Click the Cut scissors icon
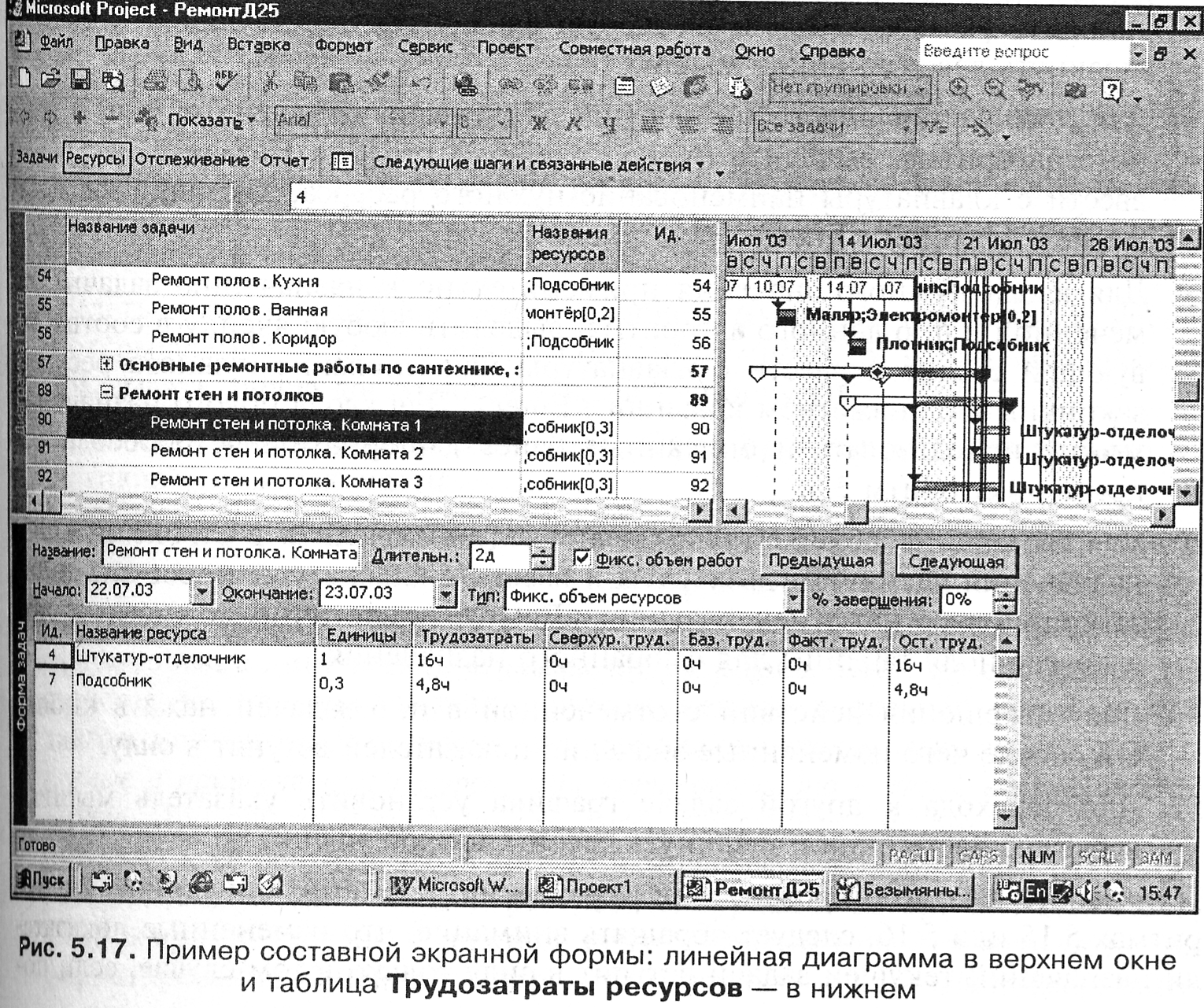The width and height of the screenshot is (1204, 1008). point(270,82)
